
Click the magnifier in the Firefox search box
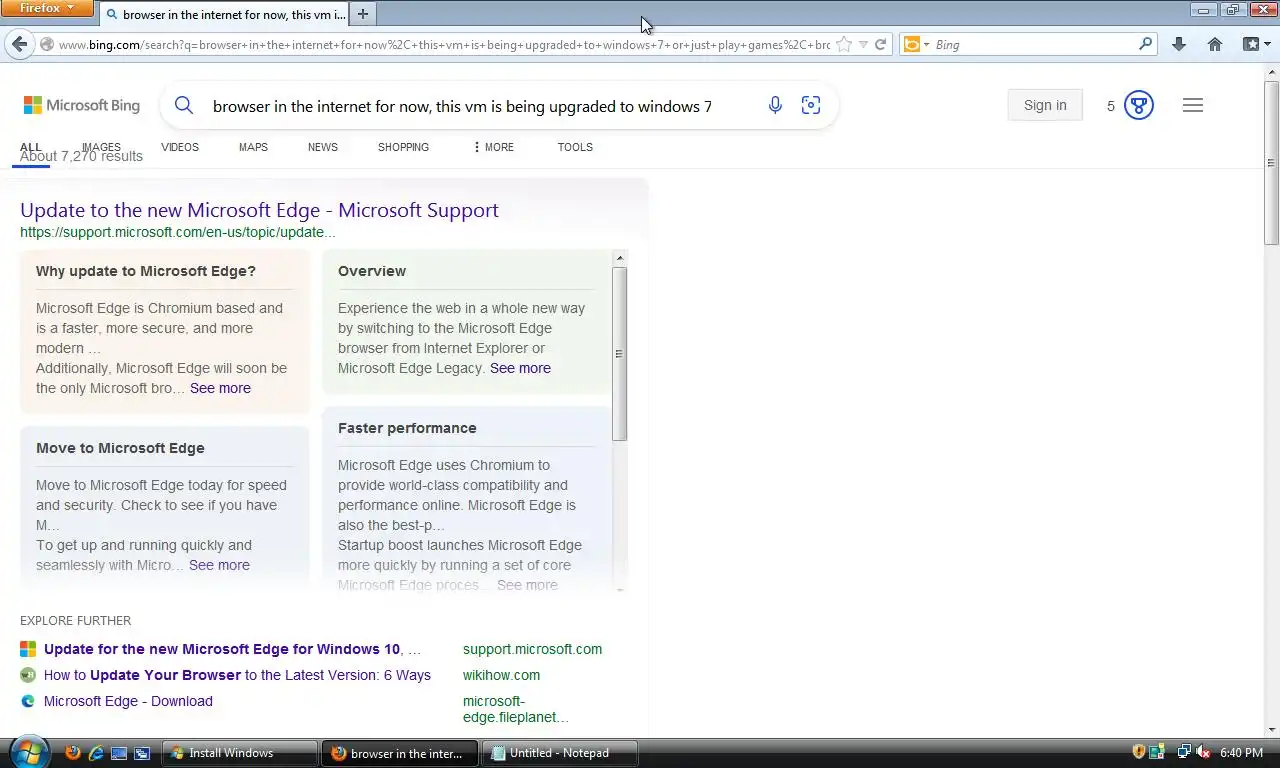tap(1146, 44)
